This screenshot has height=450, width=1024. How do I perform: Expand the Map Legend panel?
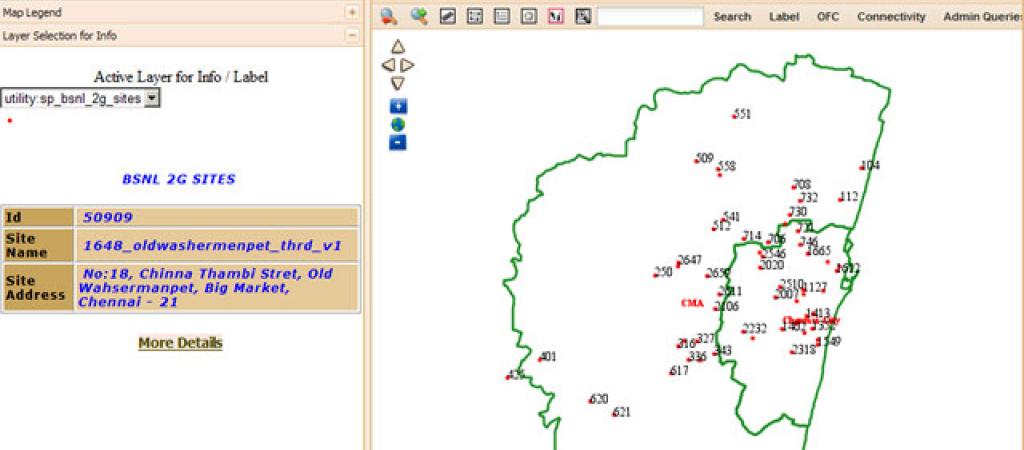click(x=351, y=12)
